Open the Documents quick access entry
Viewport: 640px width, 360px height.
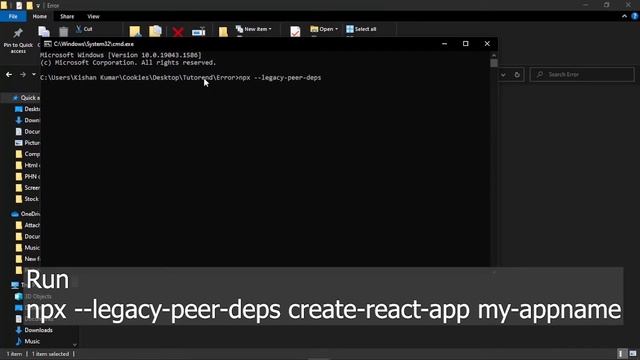coord(28,131)
